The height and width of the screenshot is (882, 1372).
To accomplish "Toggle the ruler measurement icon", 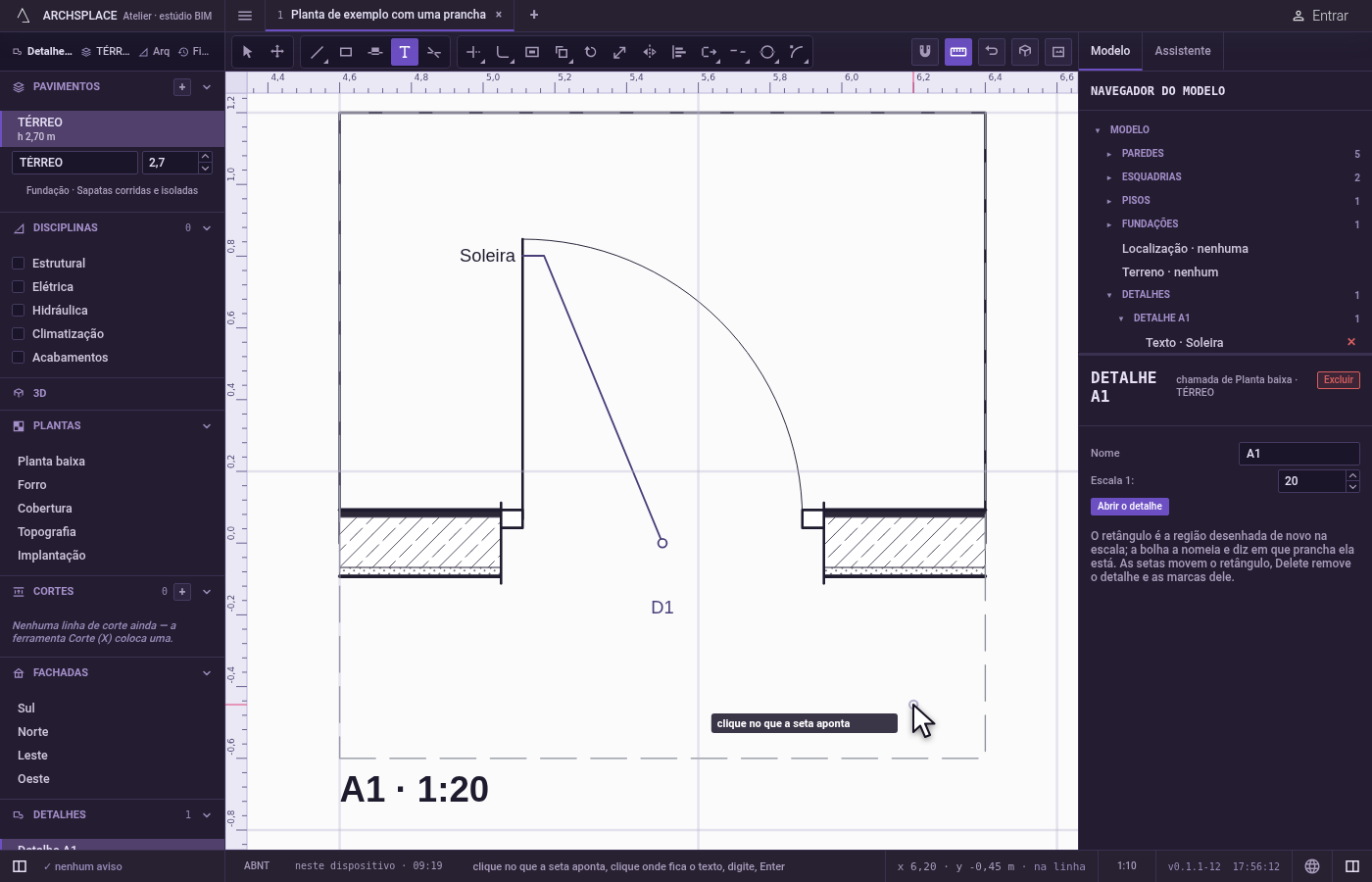I will [x=958, y=52].
